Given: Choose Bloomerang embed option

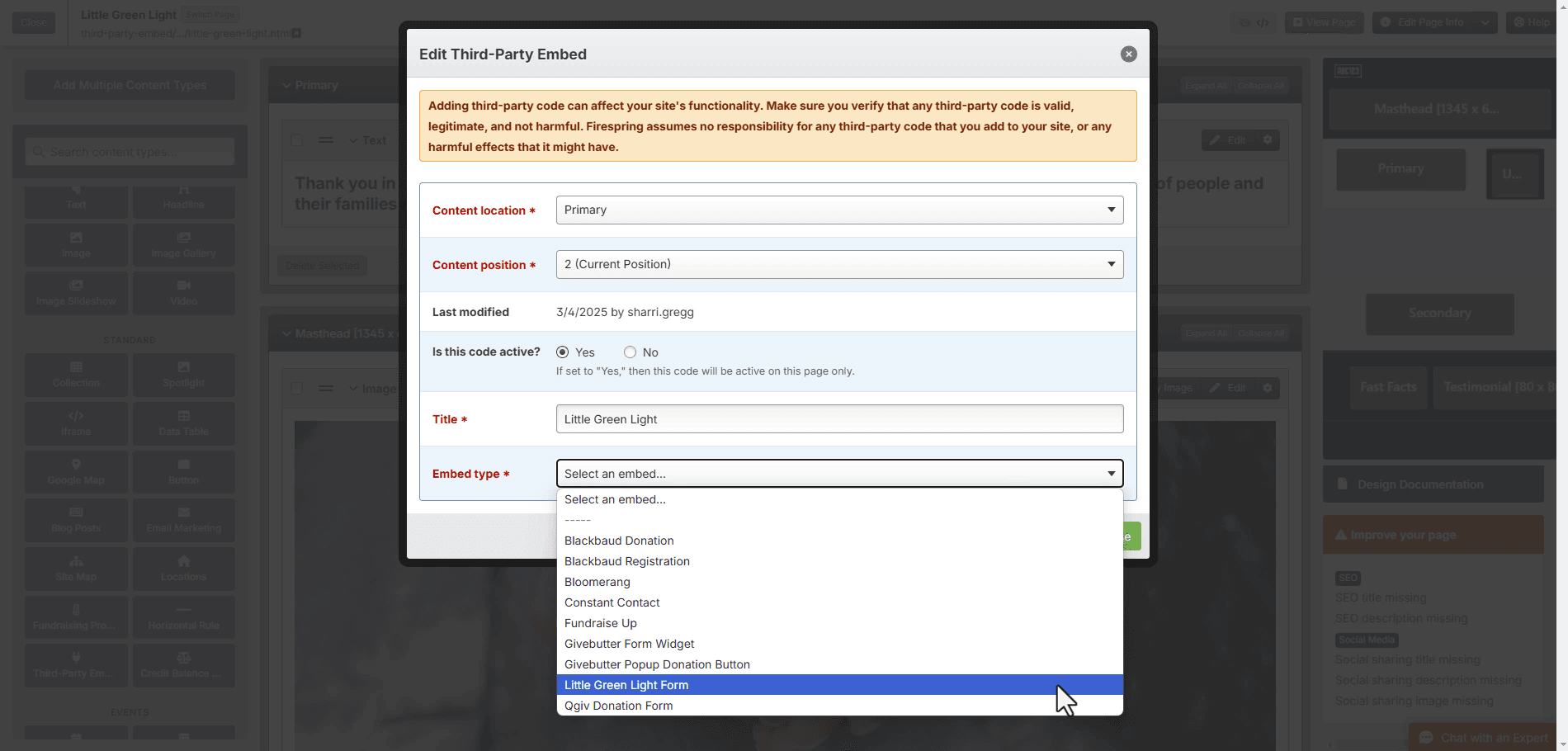Looking at the screenshot, I should point(839,582).
